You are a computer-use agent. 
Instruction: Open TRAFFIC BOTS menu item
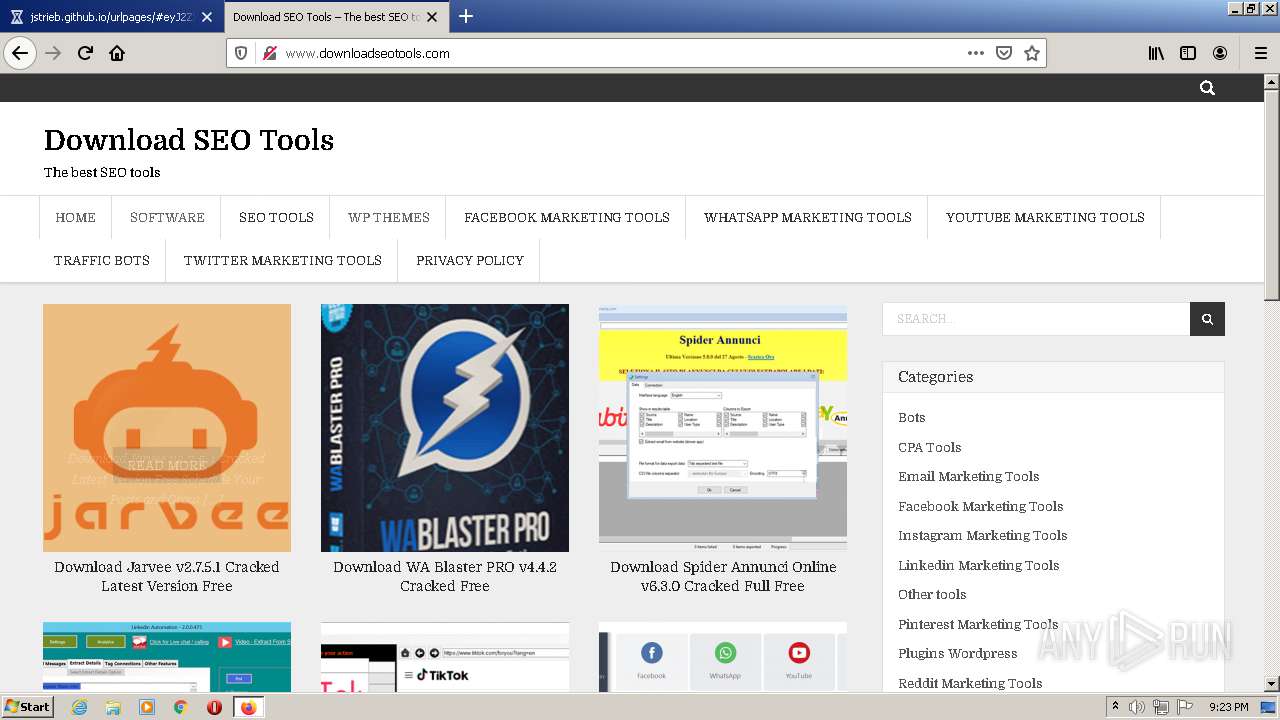click(102, 260)
